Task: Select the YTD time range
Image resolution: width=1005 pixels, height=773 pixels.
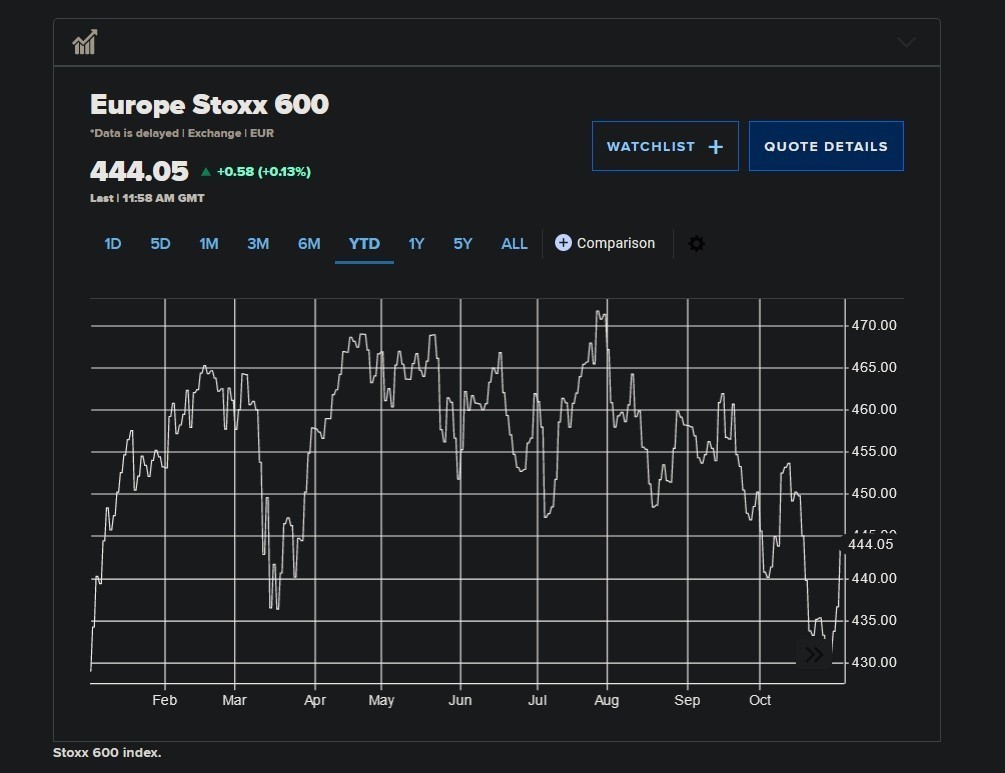Action: tap(364, 244)
